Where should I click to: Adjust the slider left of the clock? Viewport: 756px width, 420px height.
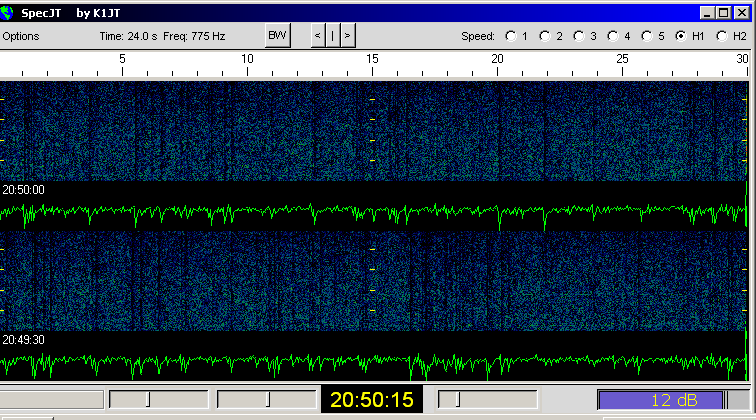coord(266,400)
